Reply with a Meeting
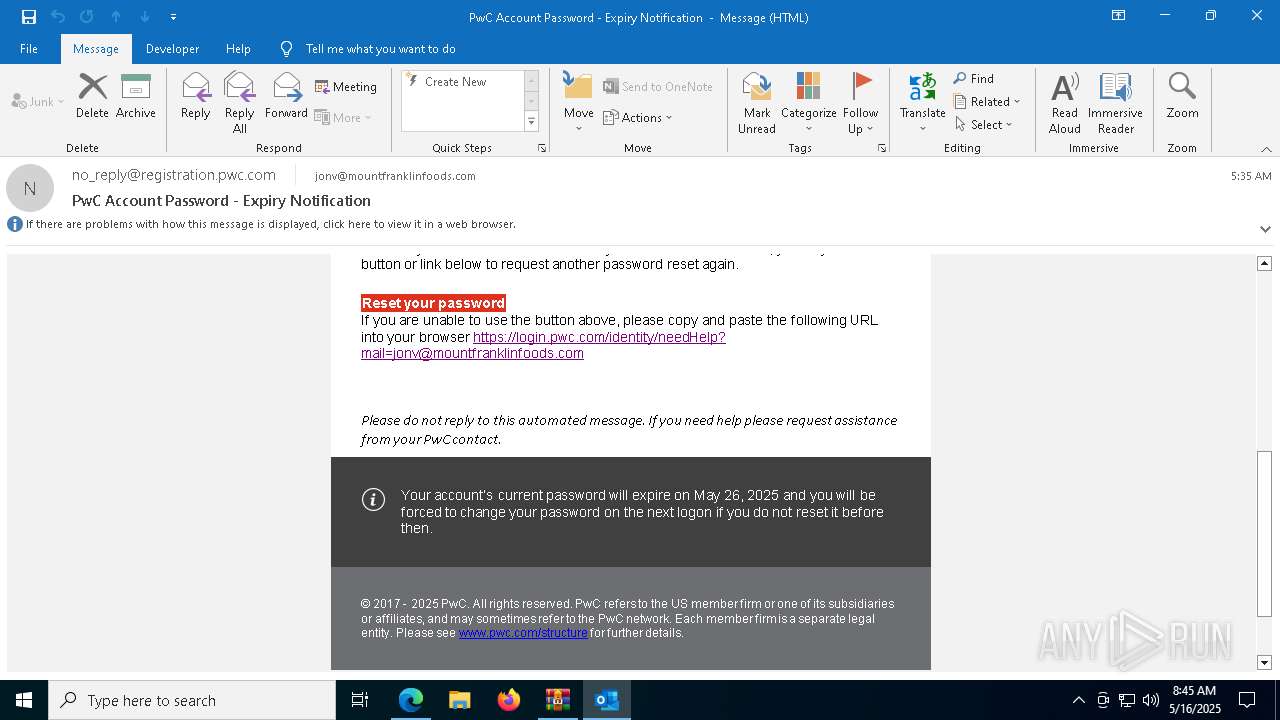The height and width of the screenshot is (720, 1280). (x=346, y=87)
